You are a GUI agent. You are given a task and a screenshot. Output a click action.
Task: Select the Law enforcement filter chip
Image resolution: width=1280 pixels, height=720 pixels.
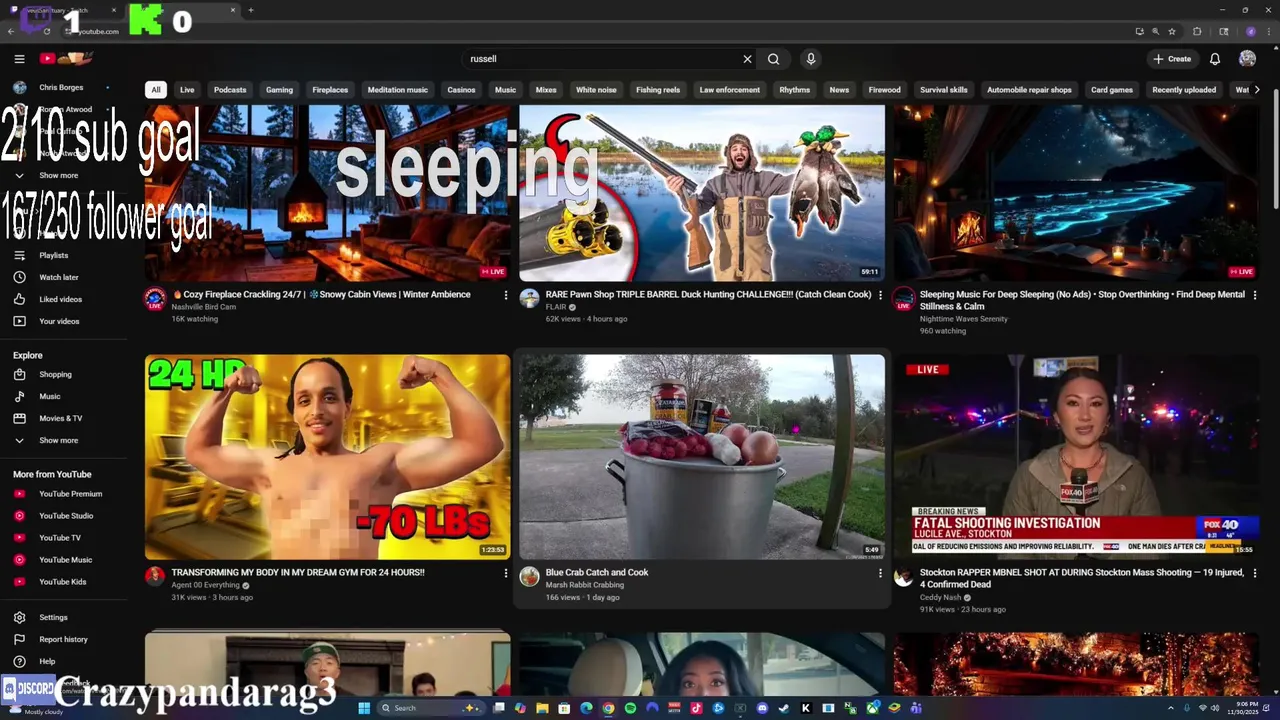(x=730, y=90)
